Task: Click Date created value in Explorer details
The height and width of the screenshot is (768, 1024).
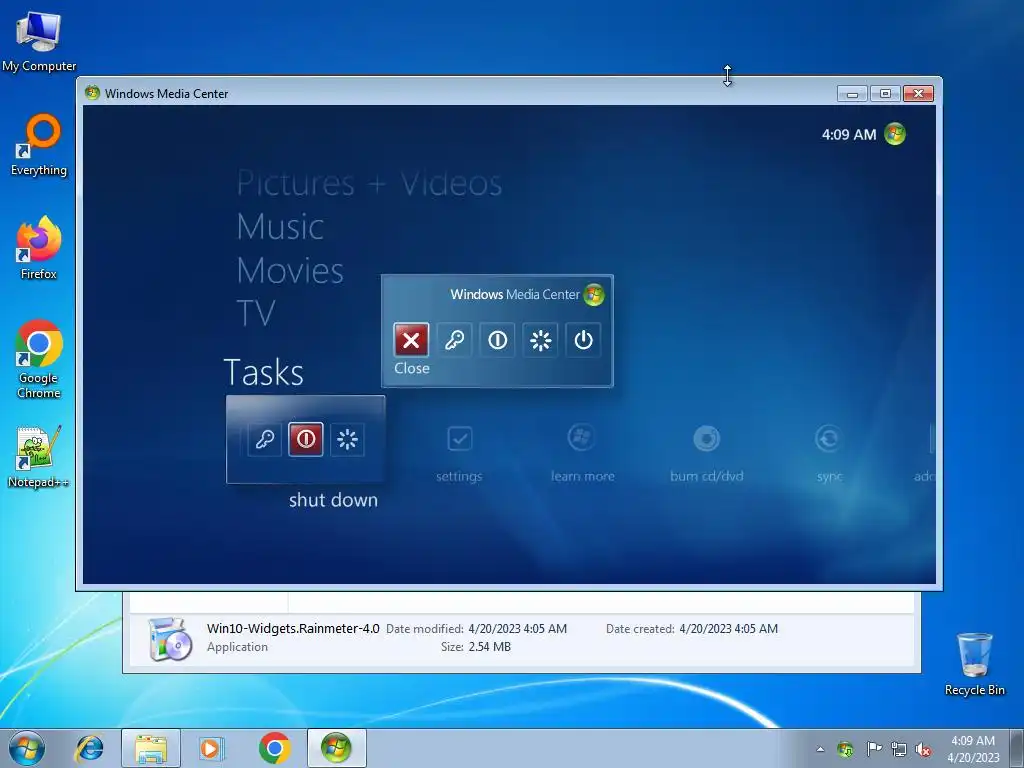Action: click(x=729, y=629)
